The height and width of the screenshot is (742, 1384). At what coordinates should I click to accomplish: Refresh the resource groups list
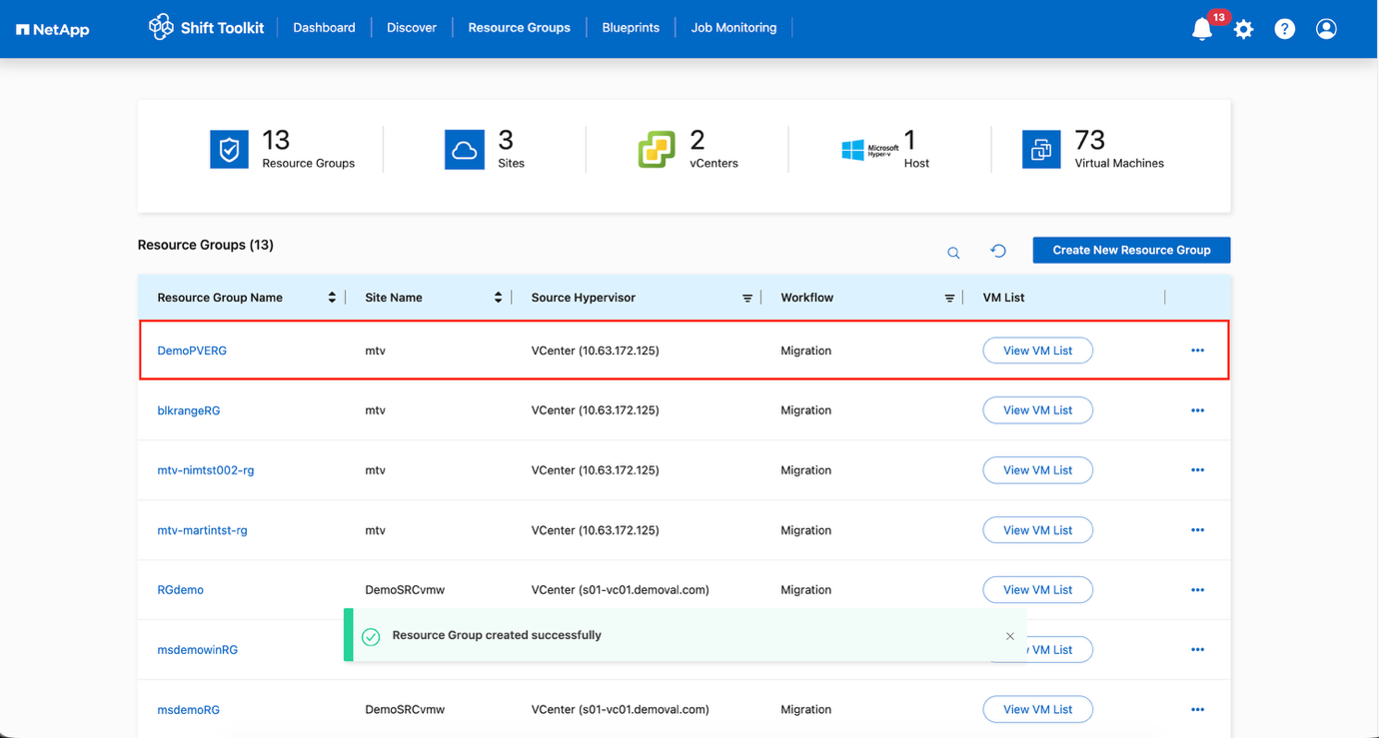(x=998, y=251)
